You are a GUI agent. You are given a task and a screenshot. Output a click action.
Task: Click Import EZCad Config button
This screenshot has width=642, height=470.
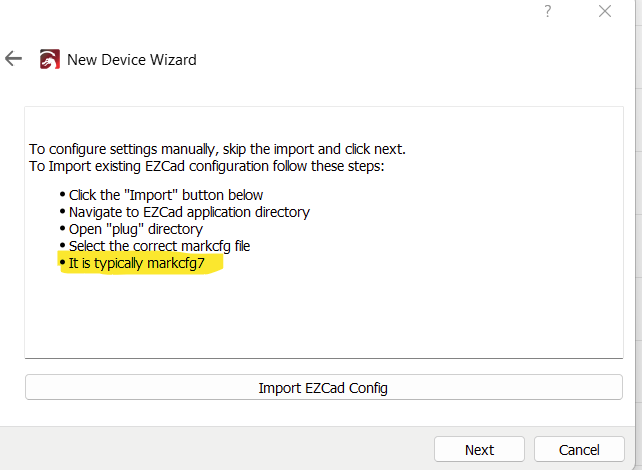324,387
